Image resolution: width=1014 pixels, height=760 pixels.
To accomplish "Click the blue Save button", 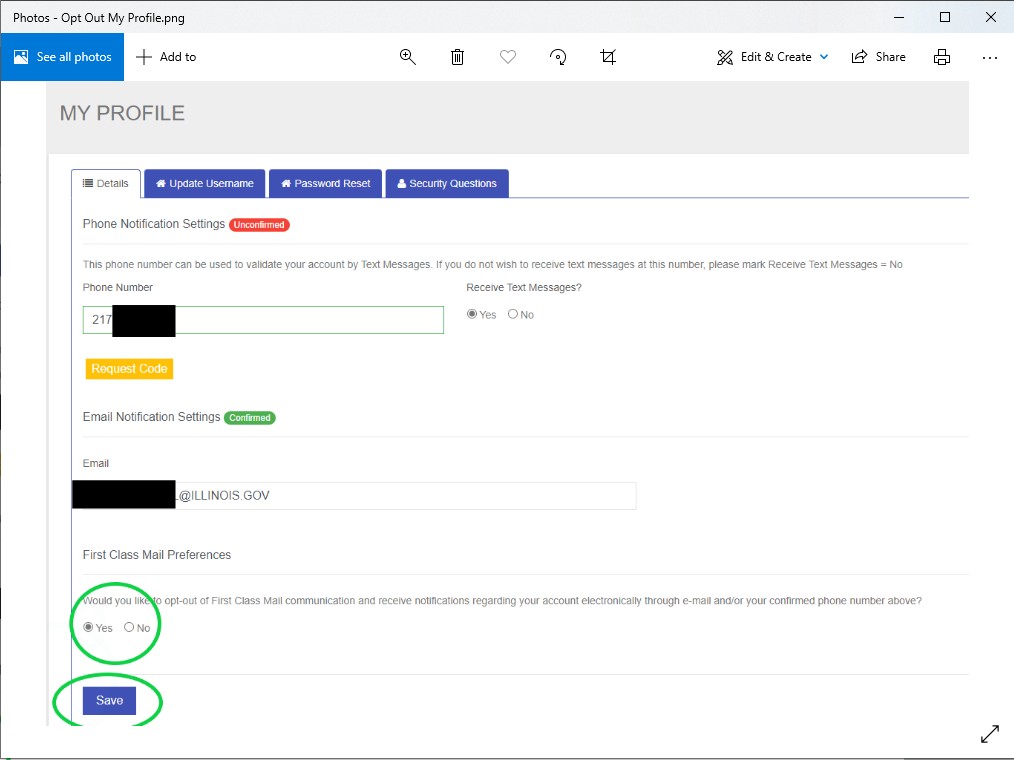I will (109, 701).
